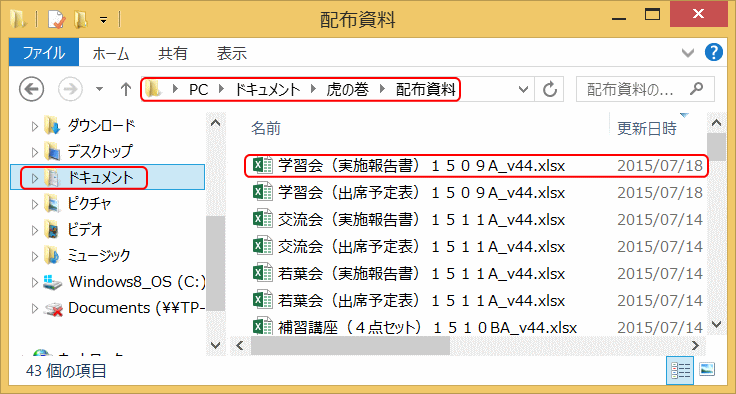Image resolution: width=736 pixels, height=394 pixels.
Task: Select file 交流会（出席予定表）１５１１A_v44.xlsx
Action: 422,246
